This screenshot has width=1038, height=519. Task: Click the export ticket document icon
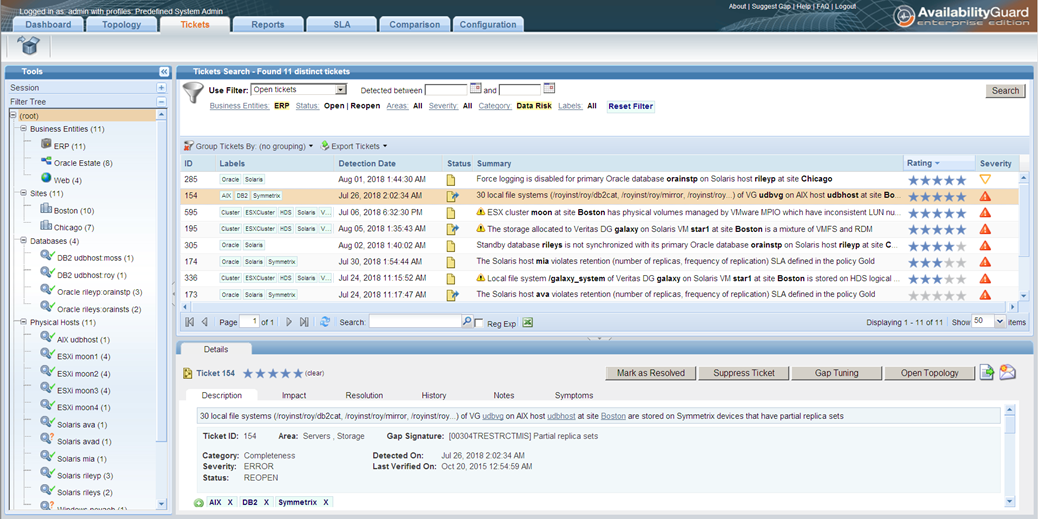987,372
